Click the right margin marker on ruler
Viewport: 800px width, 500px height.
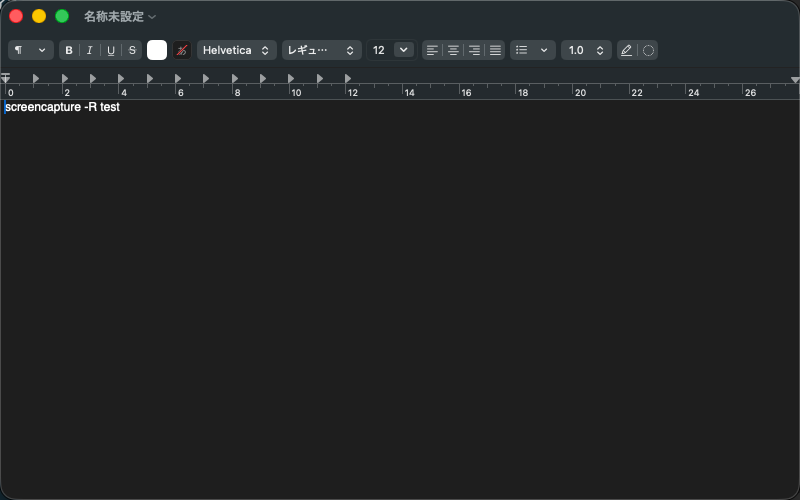click(x=795, y=80)
